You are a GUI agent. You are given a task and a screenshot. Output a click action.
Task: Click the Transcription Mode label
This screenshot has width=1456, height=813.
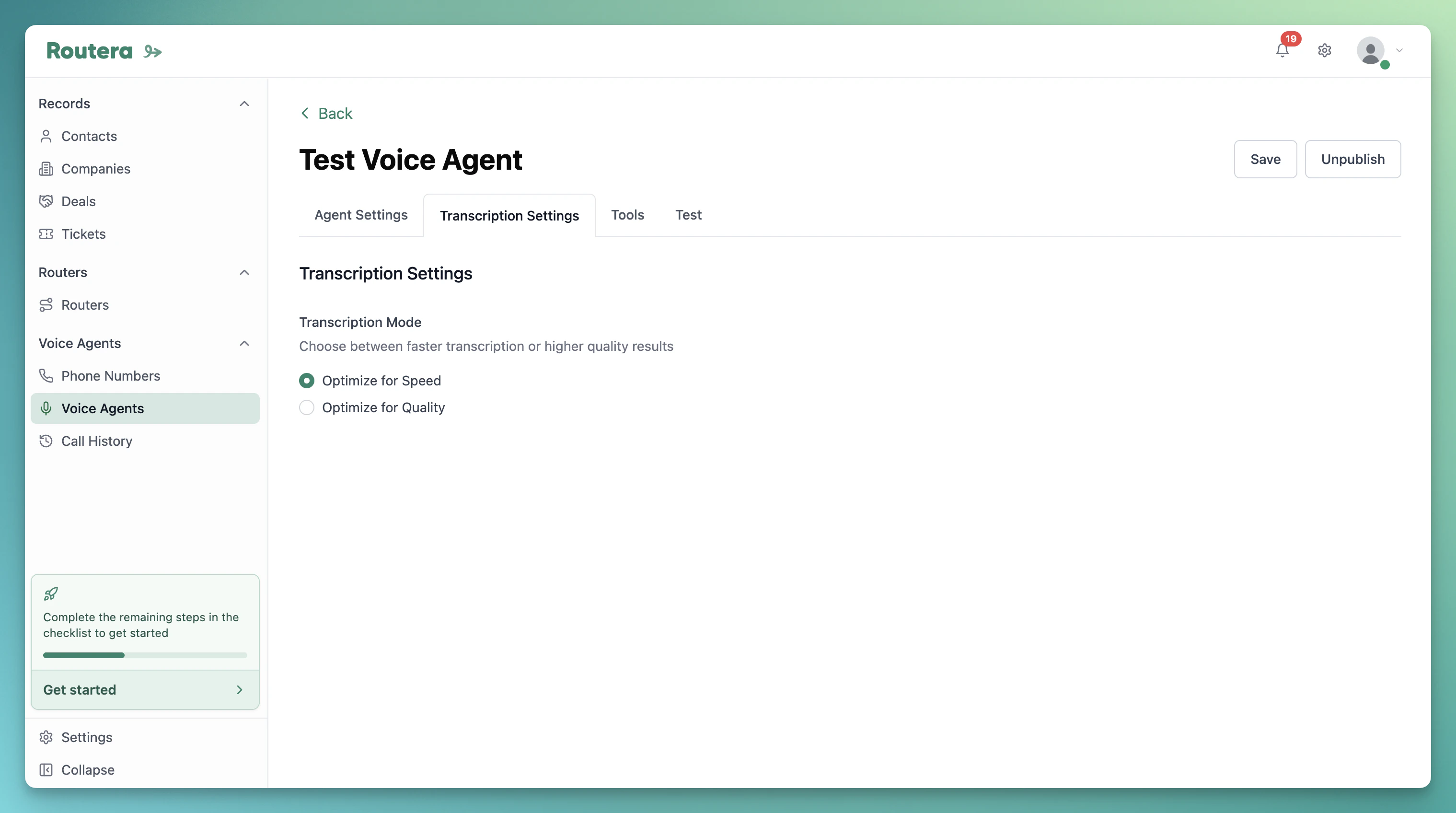click(360, 322)
